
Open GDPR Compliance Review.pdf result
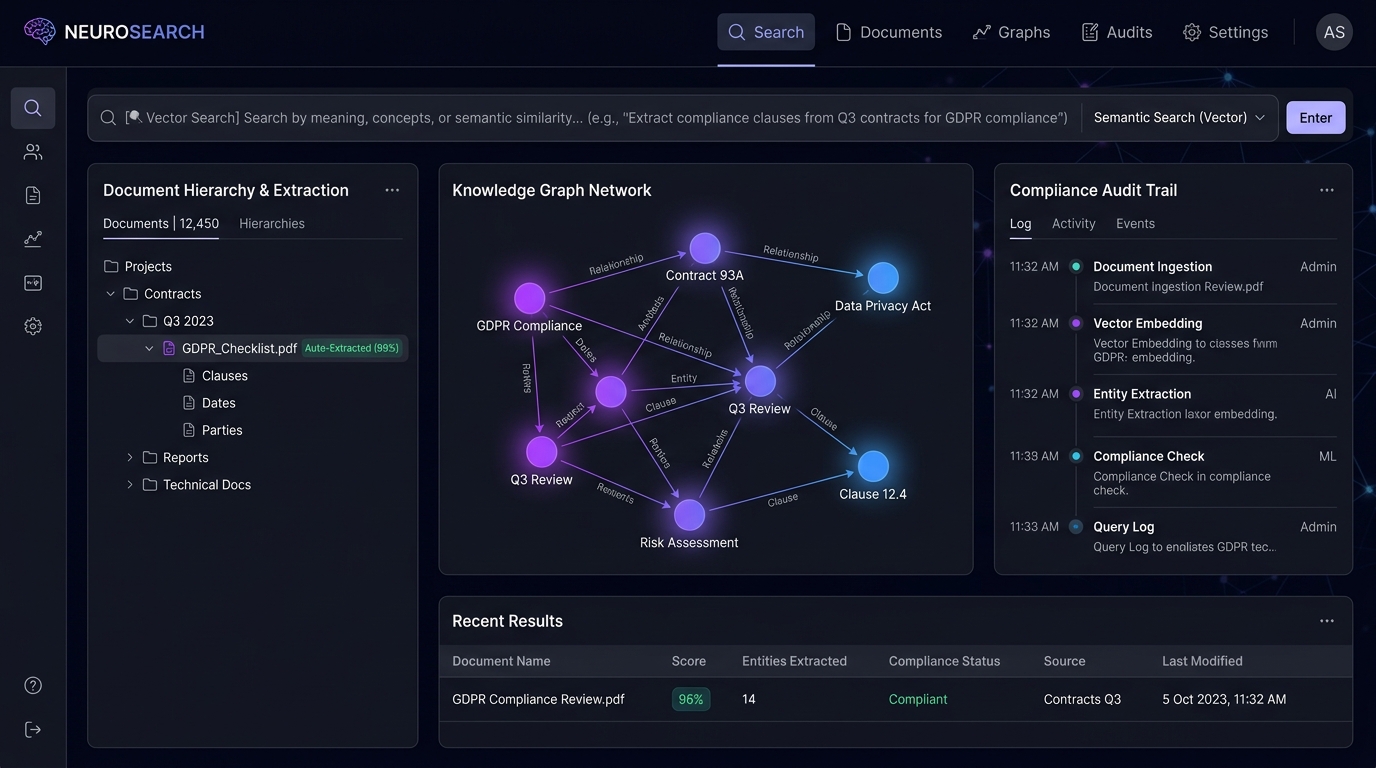click(538, 699)
